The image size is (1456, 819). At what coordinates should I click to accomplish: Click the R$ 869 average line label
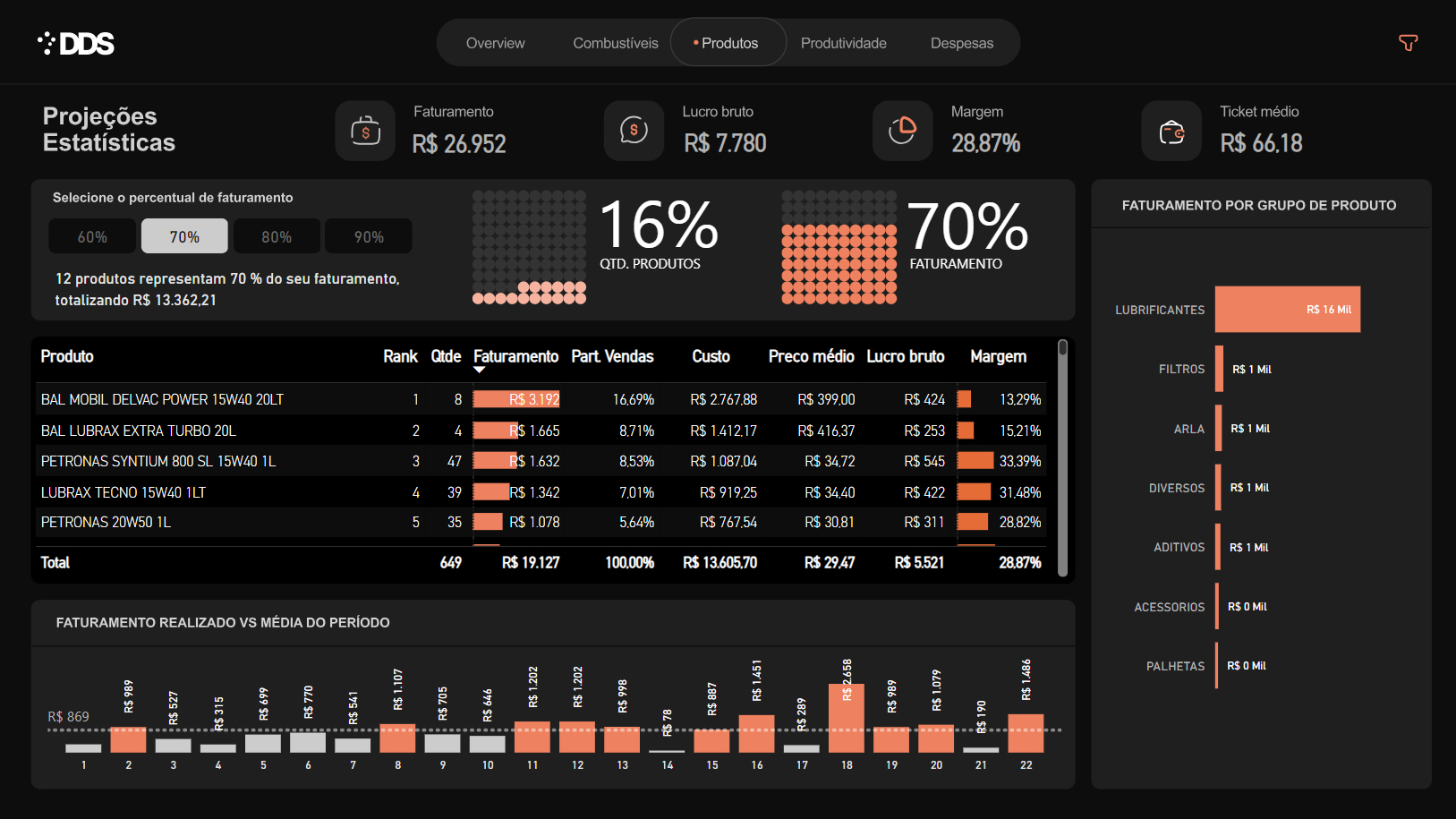pyautogui.click(x=68, y=716)
